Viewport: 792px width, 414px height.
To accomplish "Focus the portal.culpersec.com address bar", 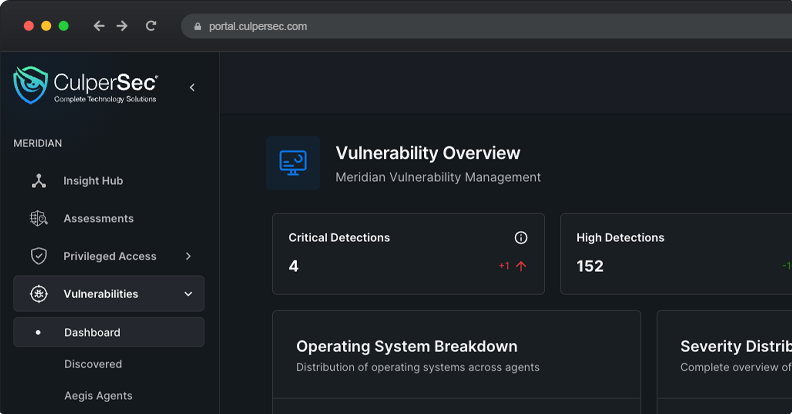I will [486, 26].
